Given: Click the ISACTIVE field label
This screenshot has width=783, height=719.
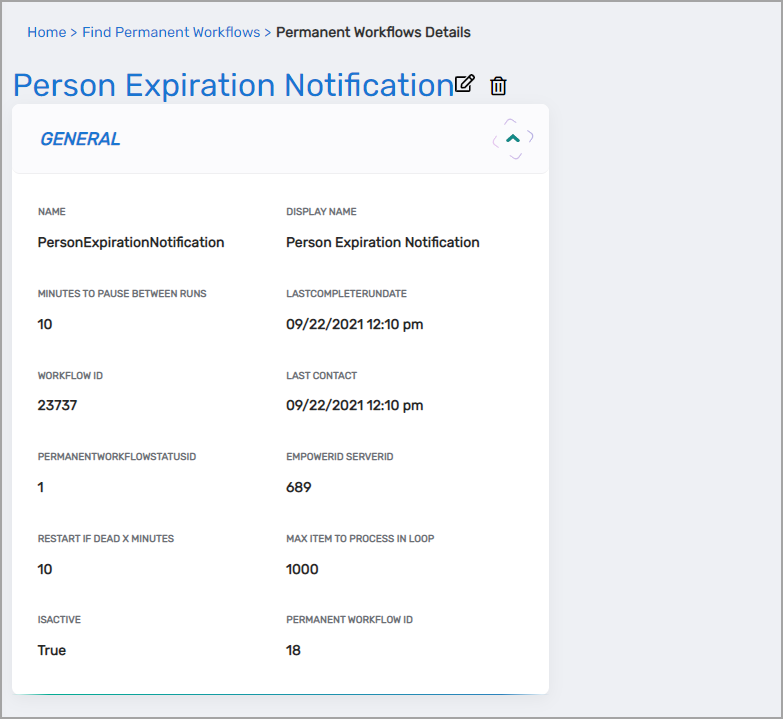Looking at the screenshot, I should click(x=59, y=620).
